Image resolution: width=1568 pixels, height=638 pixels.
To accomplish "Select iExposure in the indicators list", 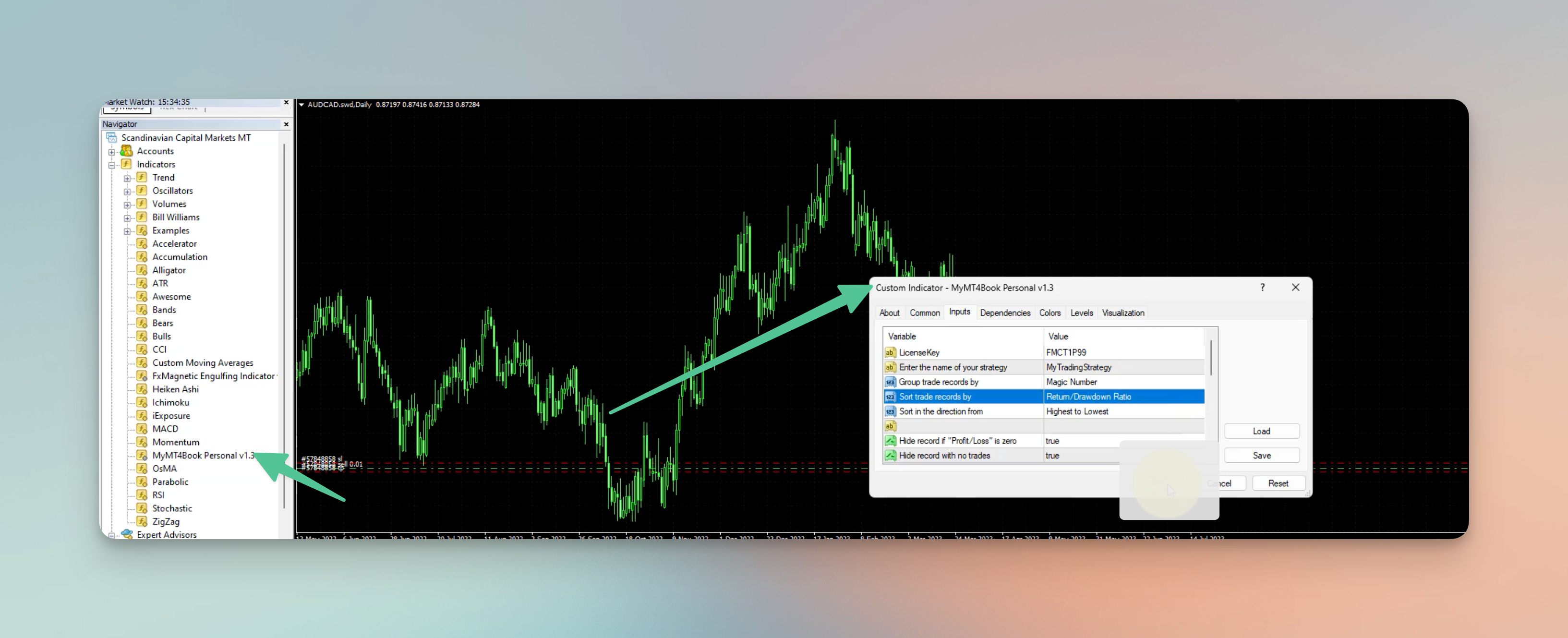I will tap(171, 416).
